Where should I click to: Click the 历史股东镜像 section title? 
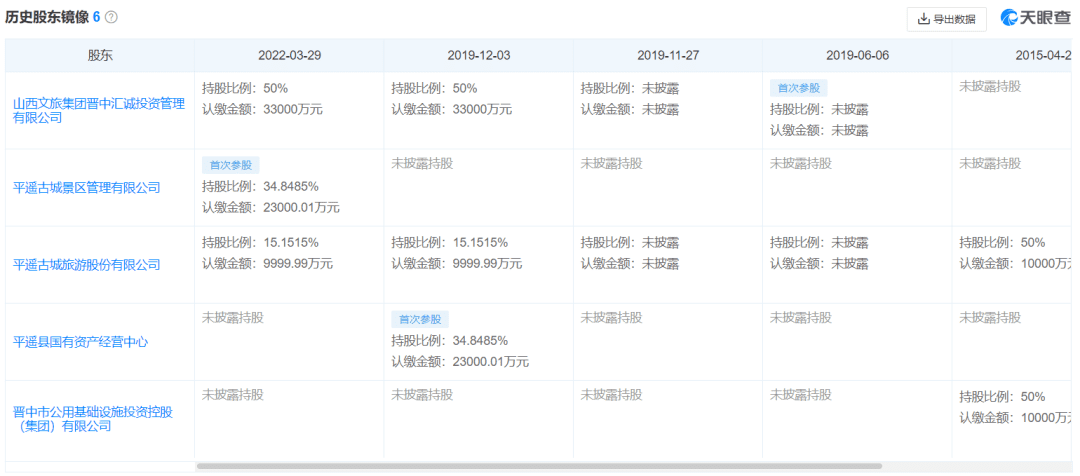[47, 18]
